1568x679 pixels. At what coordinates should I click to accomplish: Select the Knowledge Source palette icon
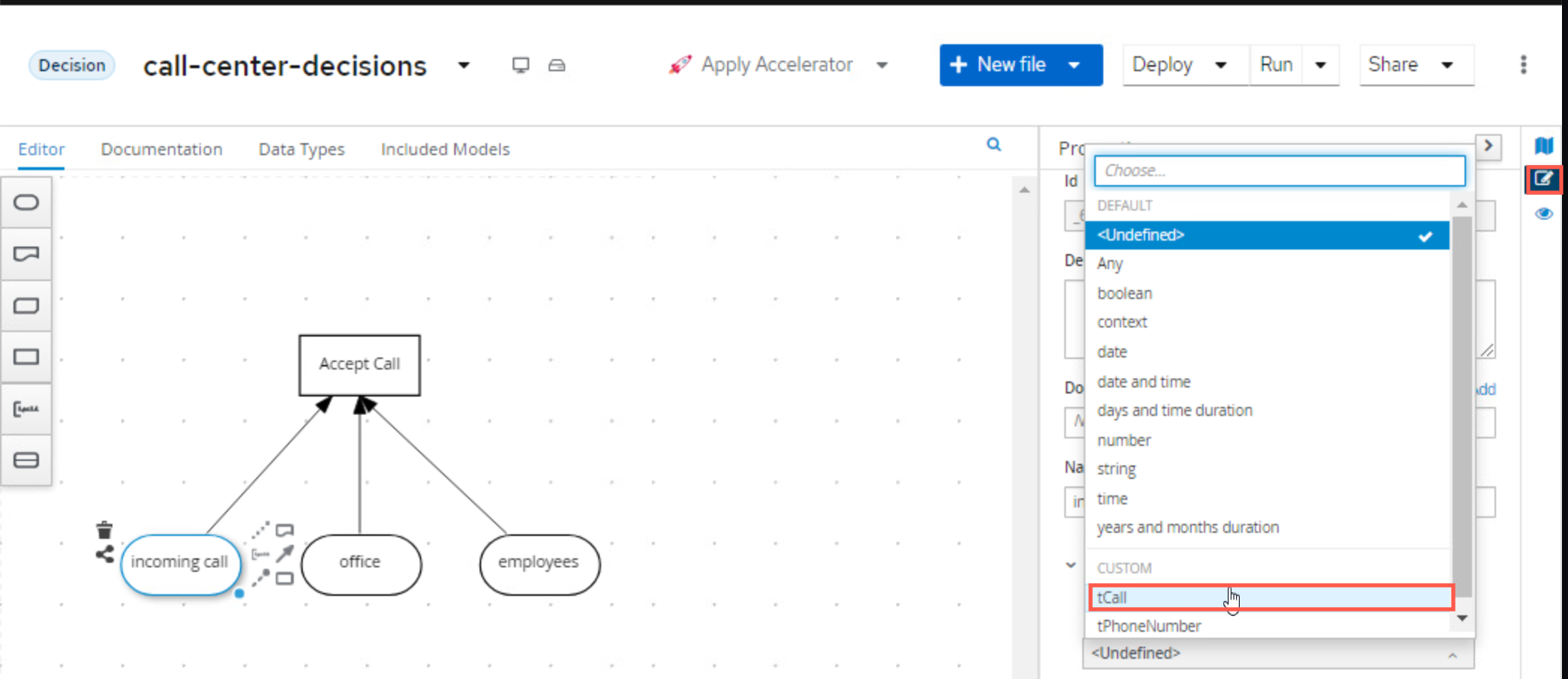(26, 254)
